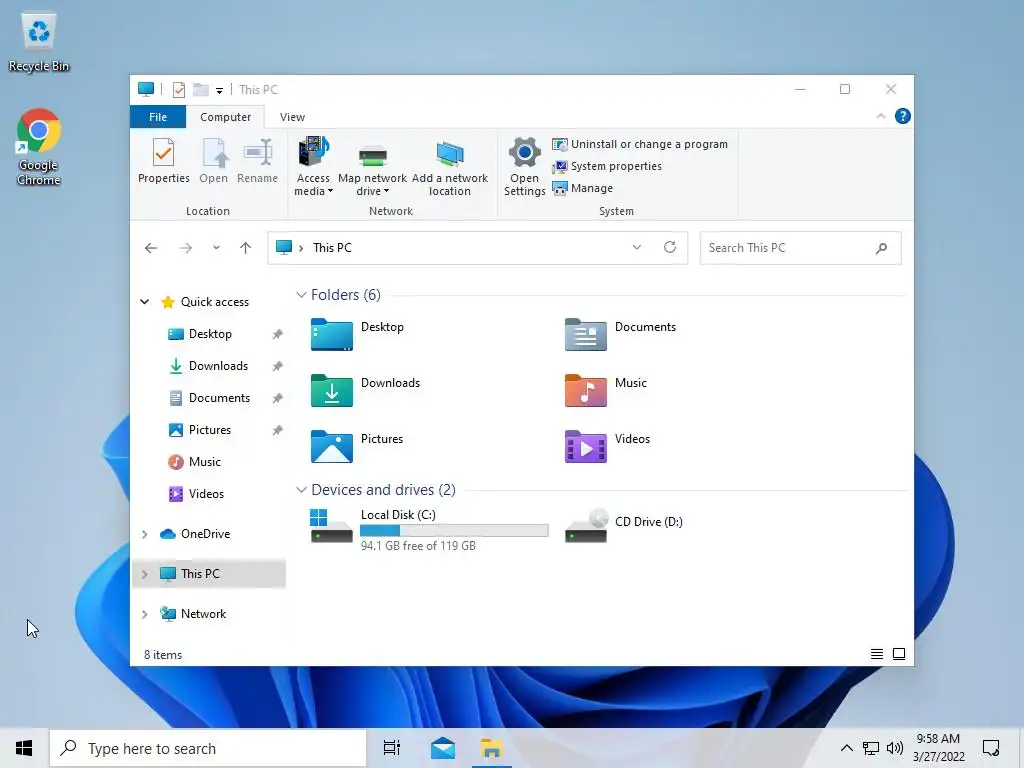Open the Map network drive menu
Image resolution: width=1024 pixels, height=768 pixels.
[x=372, y=167]
